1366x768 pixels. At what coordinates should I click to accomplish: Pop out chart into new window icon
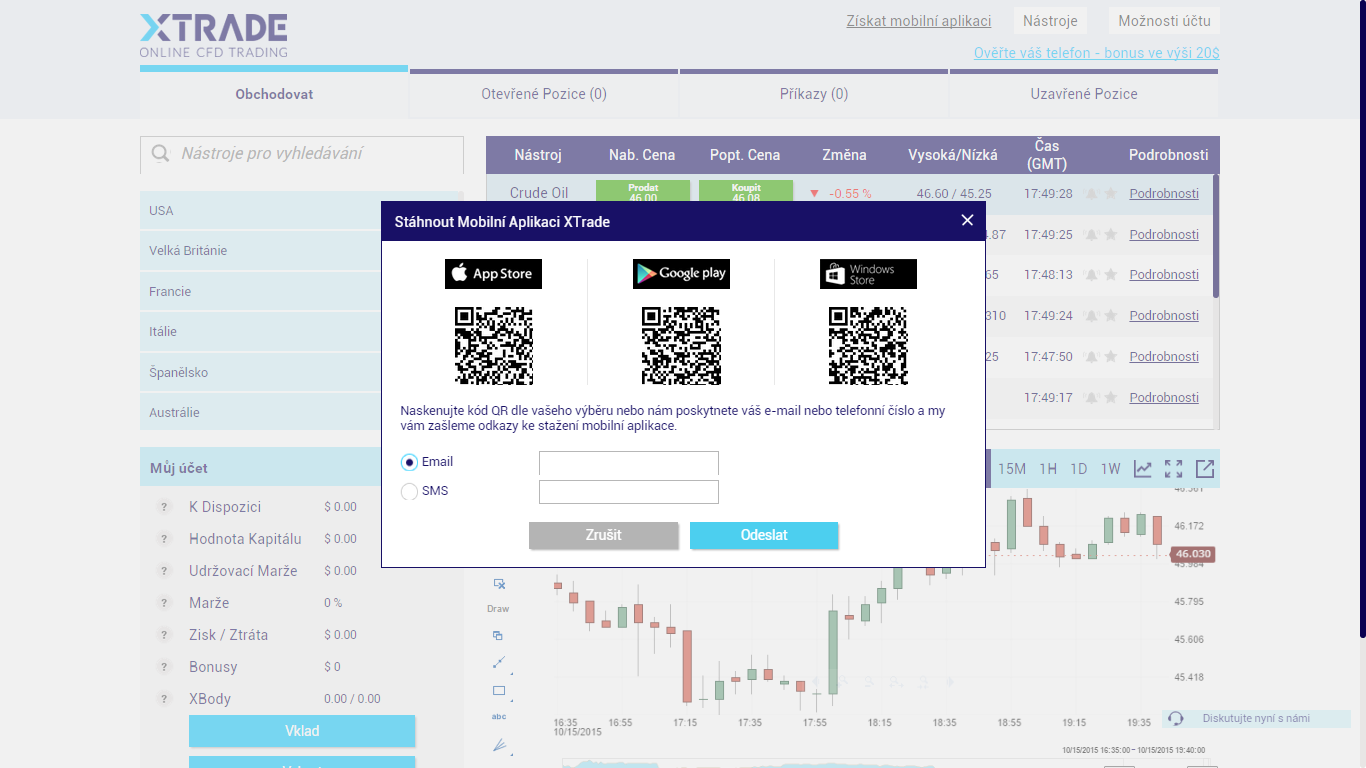pyautogui.click(x=1205, y=468)
